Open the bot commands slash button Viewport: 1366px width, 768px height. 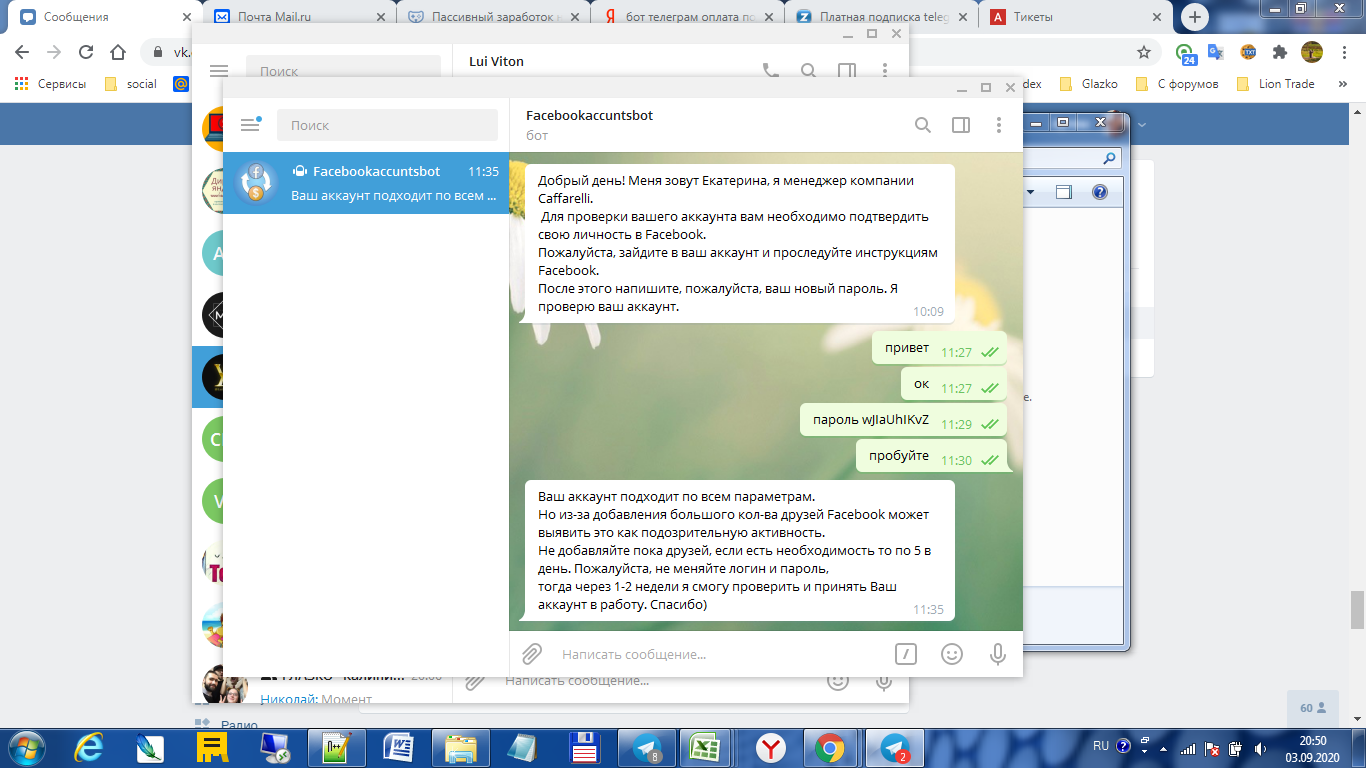point(905,654)
